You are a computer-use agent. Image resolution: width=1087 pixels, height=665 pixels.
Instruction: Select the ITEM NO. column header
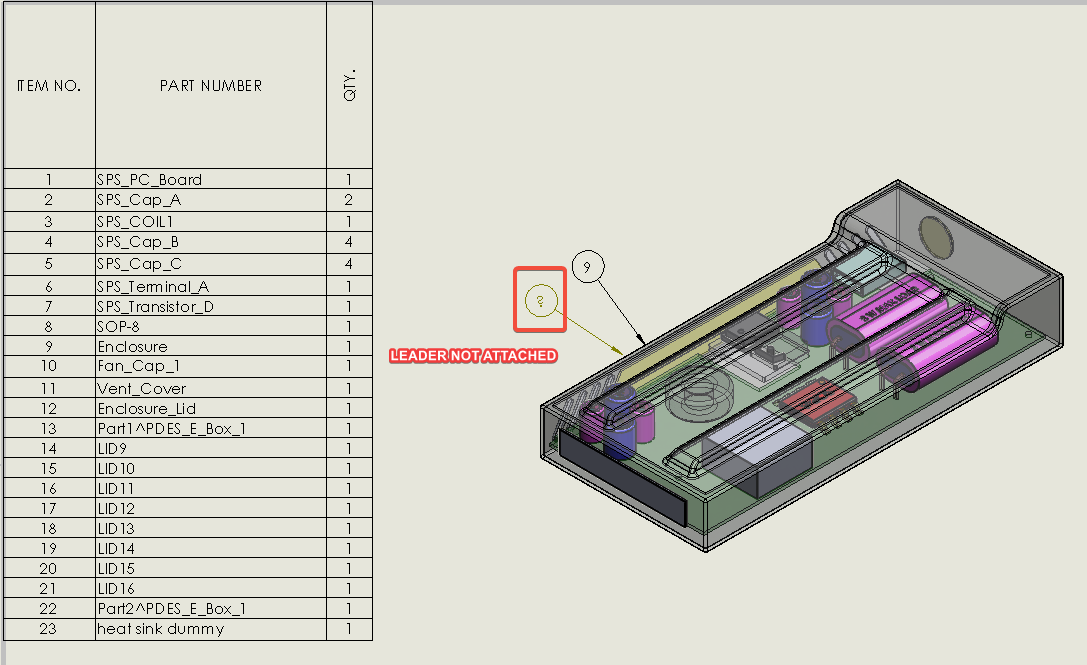49,85
